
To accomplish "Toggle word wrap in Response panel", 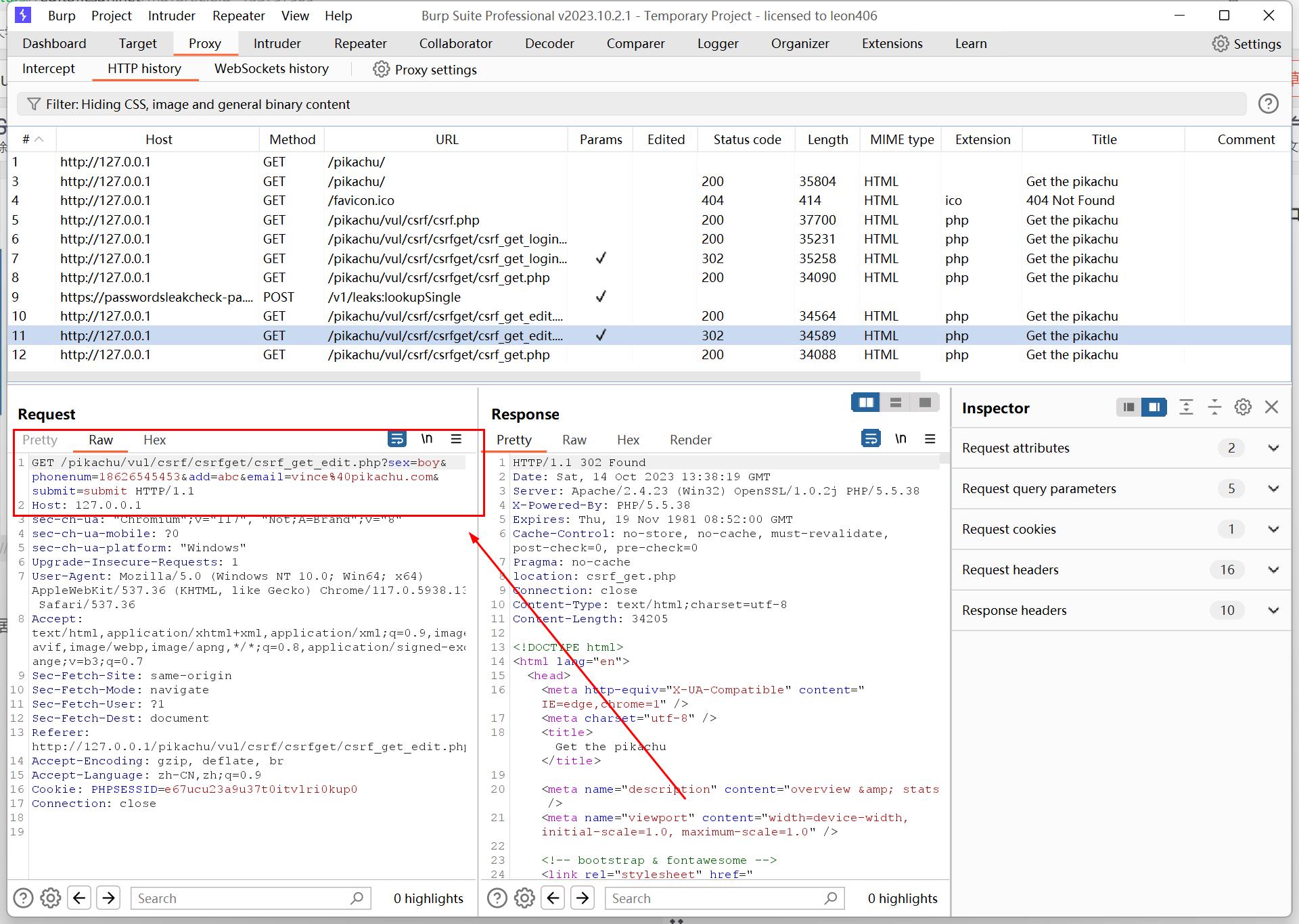I will point(871,439).
